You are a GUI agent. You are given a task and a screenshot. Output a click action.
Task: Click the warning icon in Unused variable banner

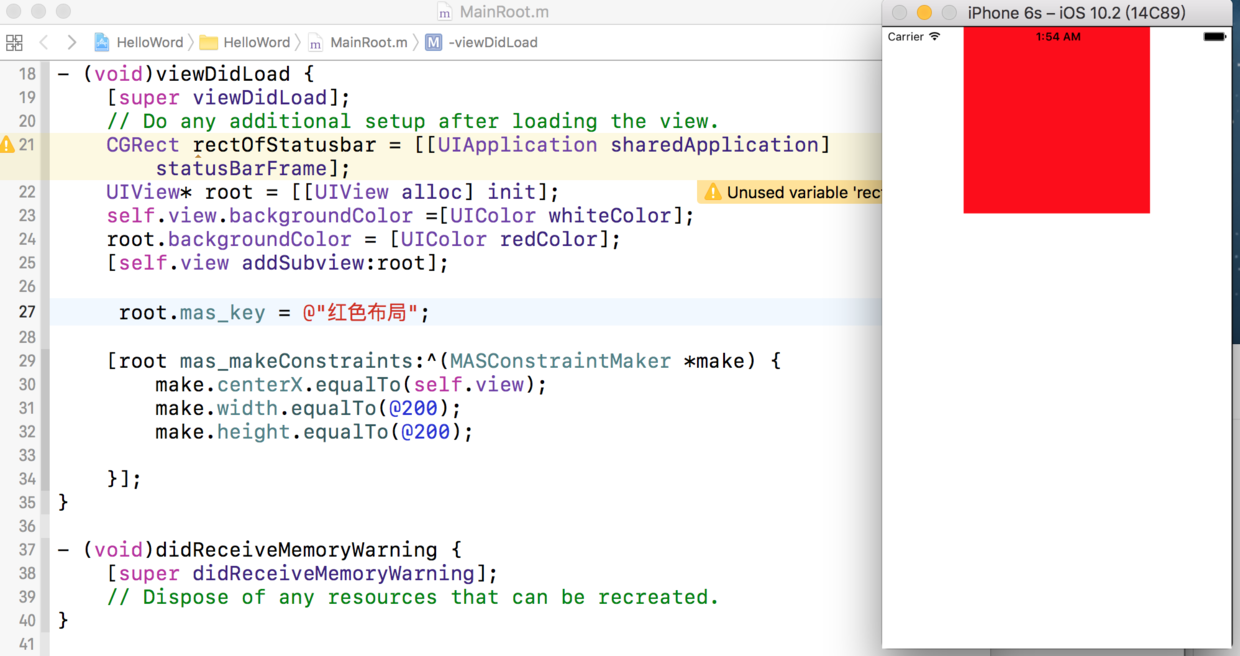[713, 192]
